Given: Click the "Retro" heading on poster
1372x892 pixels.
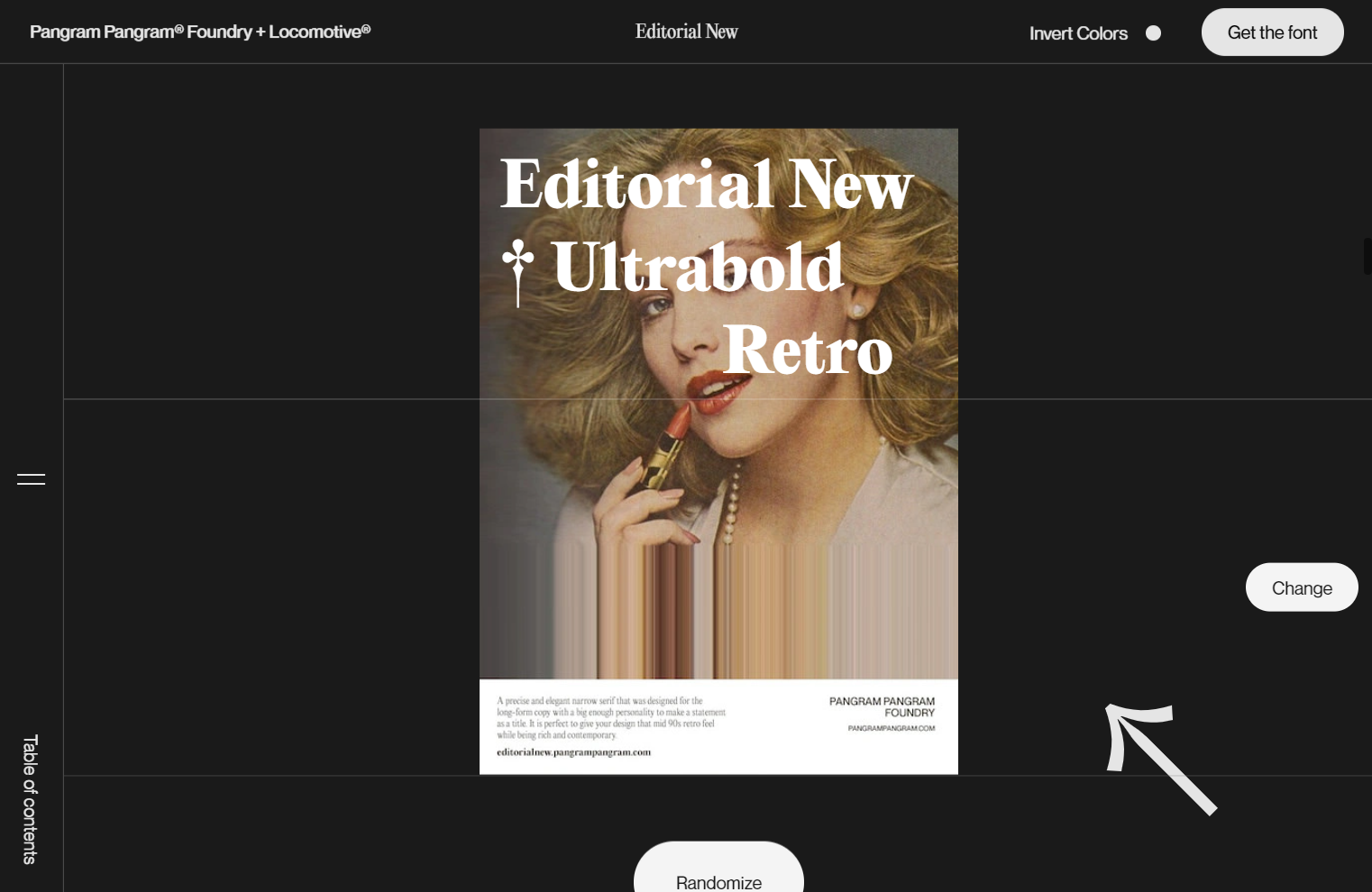Looking at the screenshot, I should (808, 350).
